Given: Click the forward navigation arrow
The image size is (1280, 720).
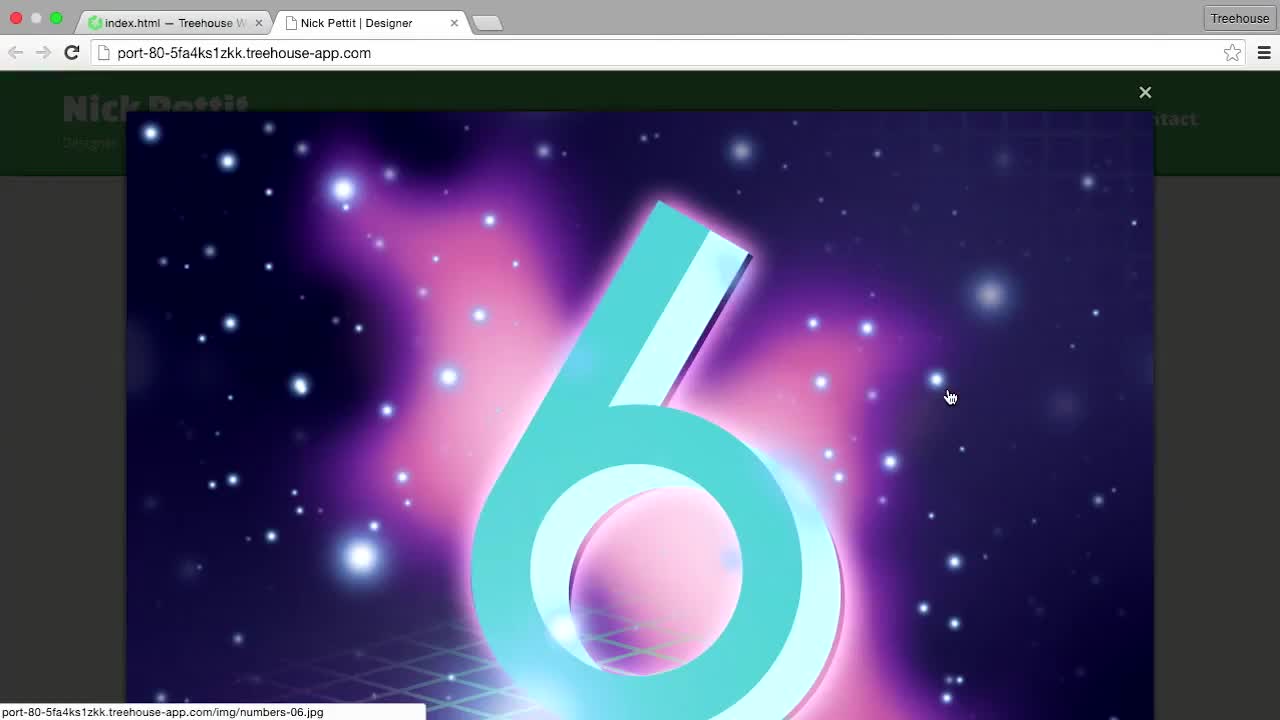Looking at the screenshot, I should tap(43, 53).
